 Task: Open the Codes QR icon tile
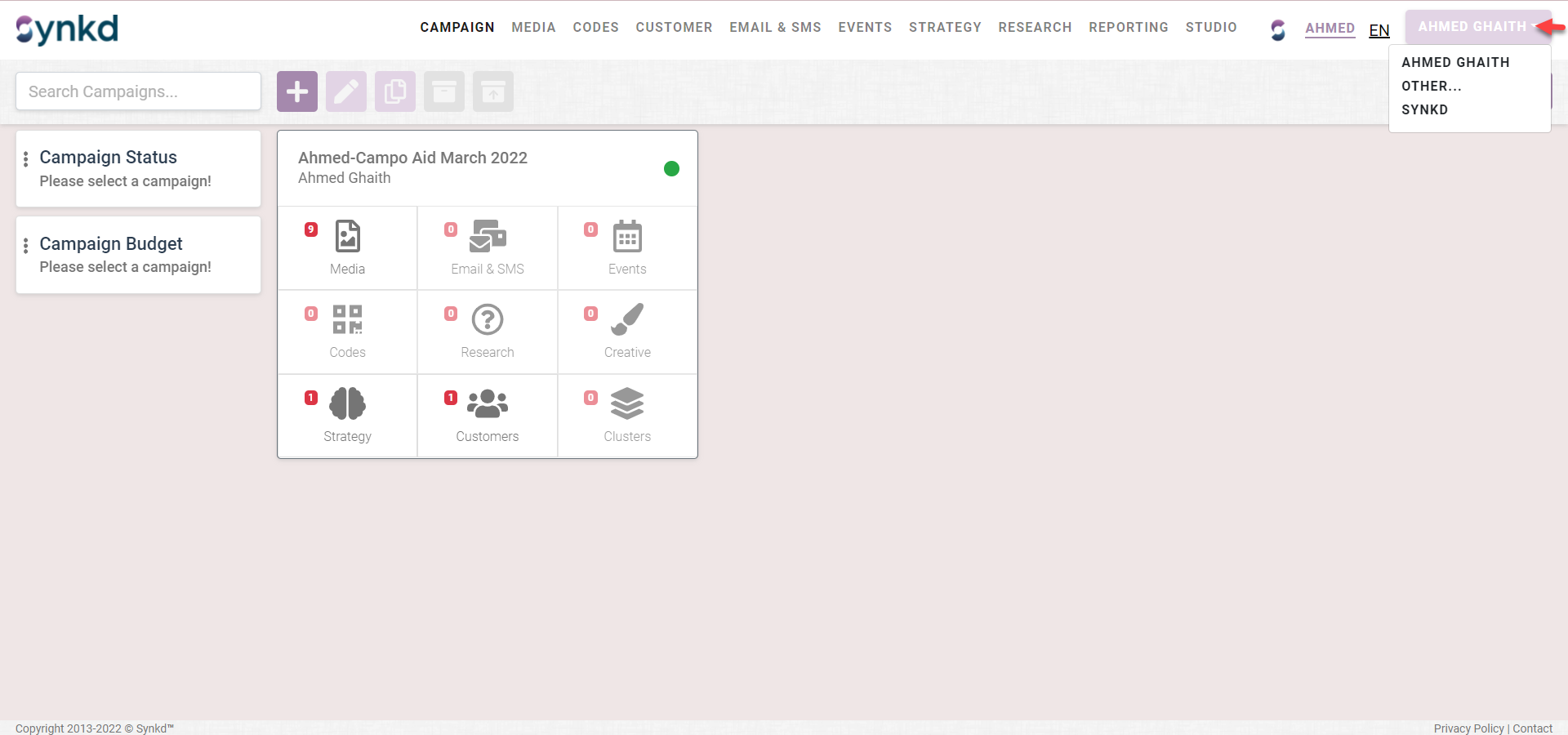pos(347,331)
